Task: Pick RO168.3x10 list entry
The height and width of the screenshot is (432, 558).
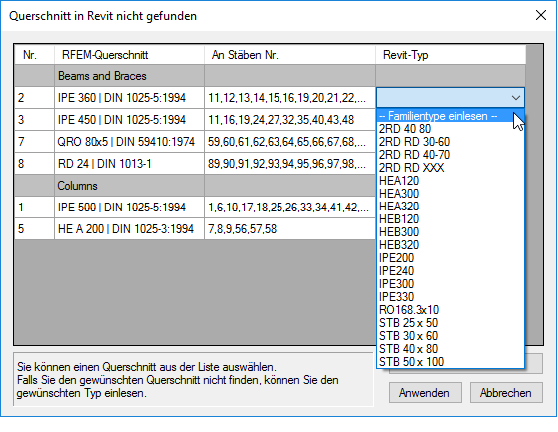Action: 450,310
